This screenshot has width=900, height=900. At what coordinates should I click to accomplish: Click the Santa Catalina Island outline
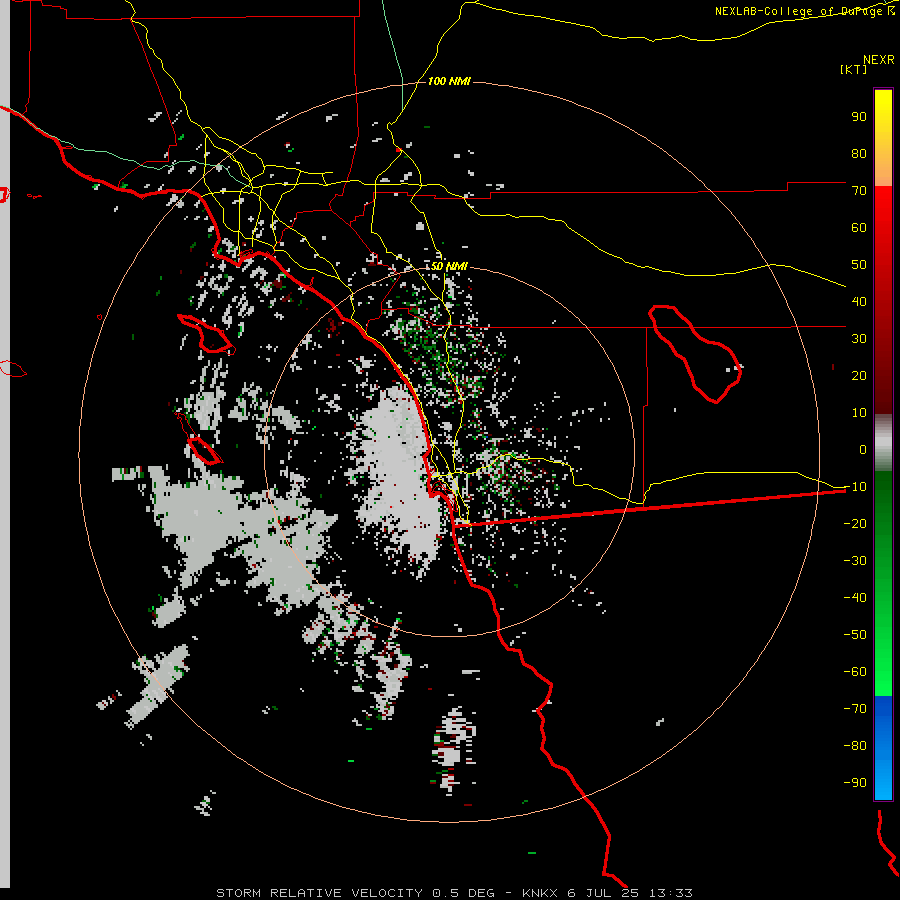pos(205,333)
